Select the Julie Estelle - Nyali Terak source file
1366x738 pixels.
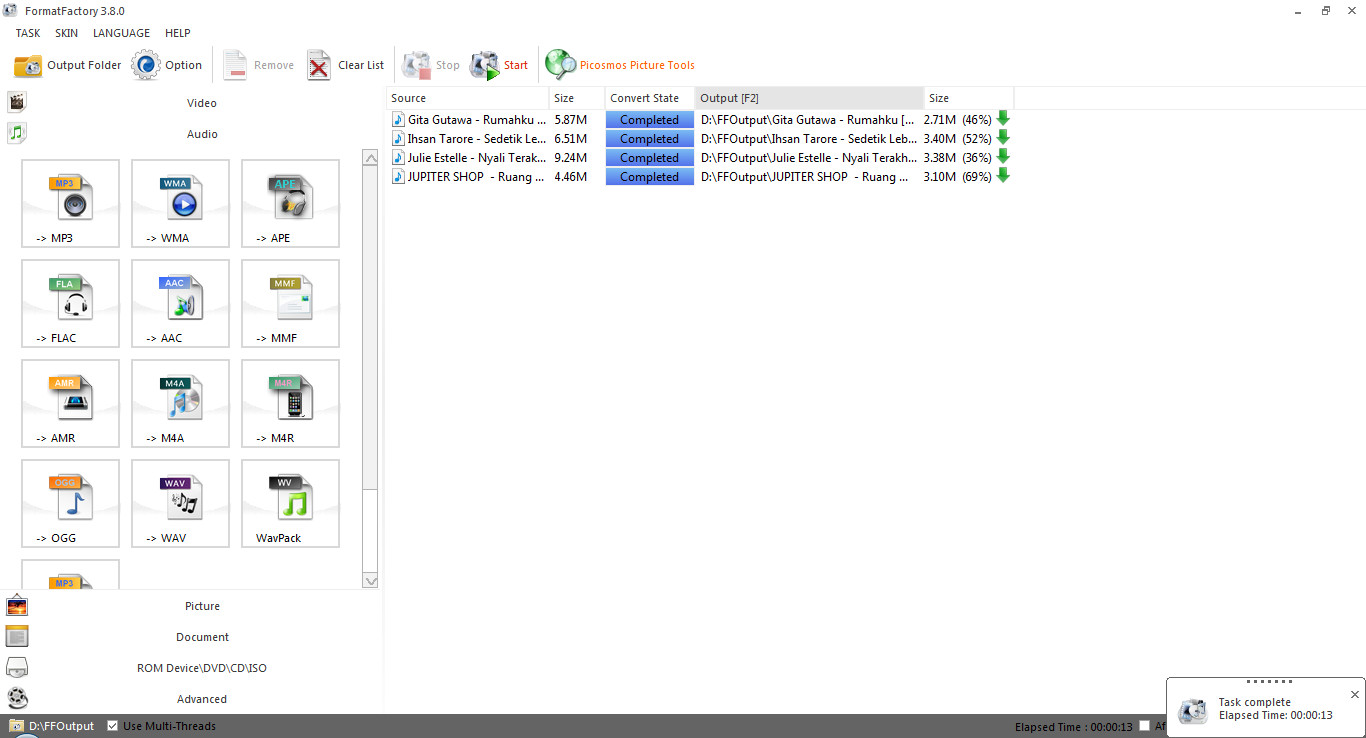click(x=469, y=157)
